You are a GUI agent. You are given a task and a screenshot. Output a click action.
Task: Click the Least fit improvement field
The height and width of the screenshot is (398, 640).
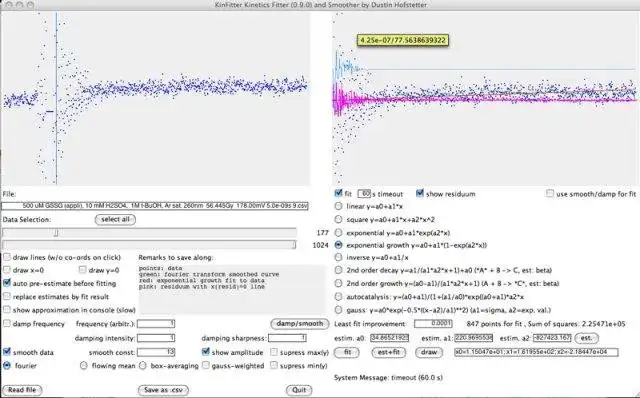click(x=433, y=324)
